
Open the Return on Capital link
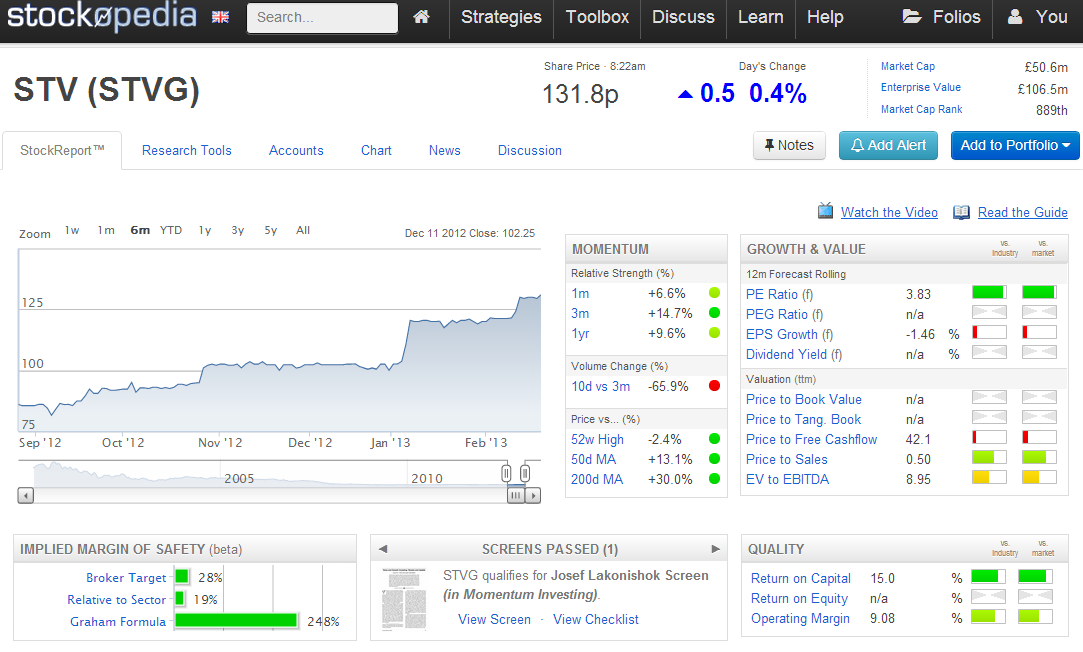[x=801, y=579]
